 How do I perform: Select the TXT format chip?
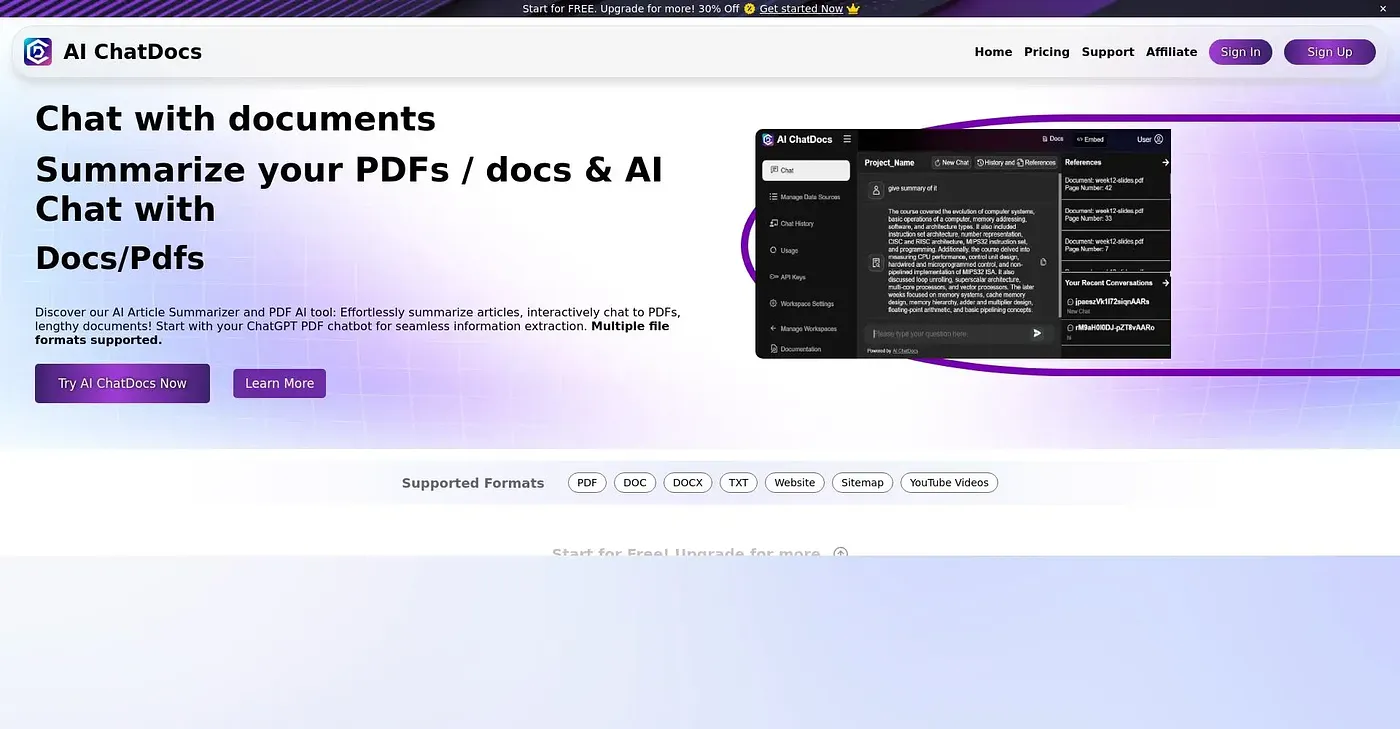click(x=738, y=483)
